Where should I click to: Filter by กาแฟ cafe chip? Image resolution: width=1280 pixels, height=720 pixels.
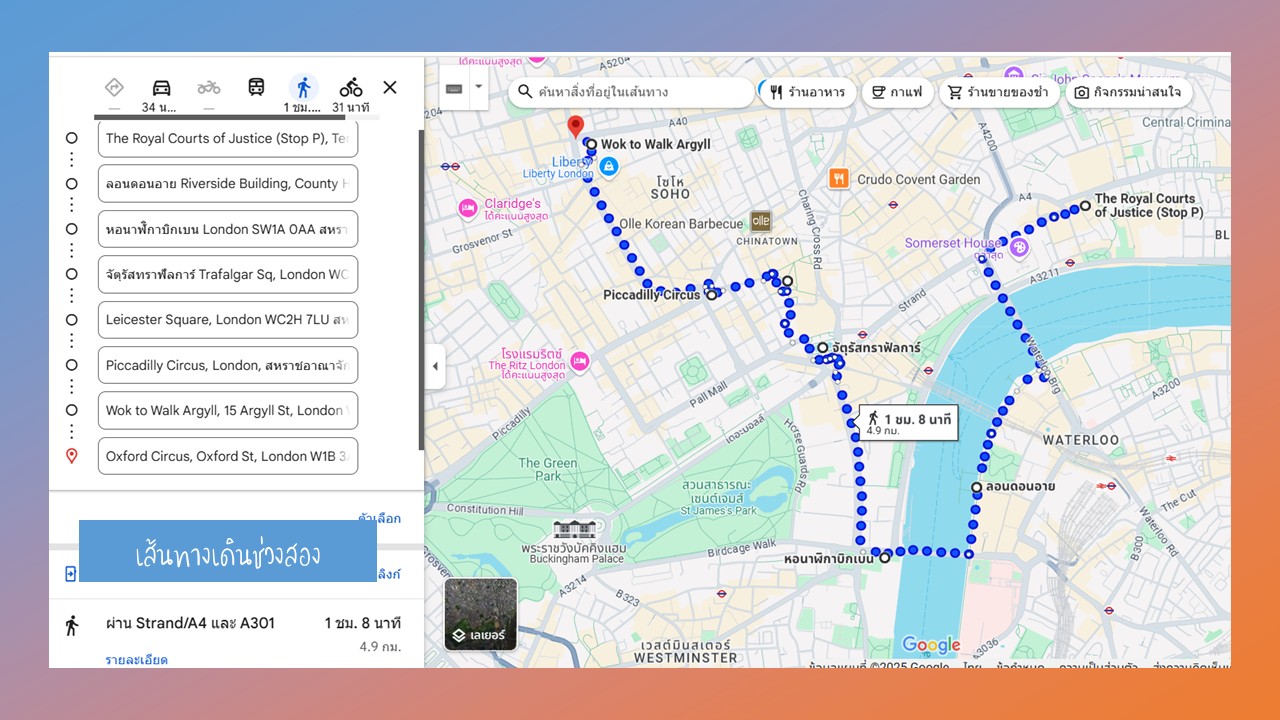click(x=897, y=92)
